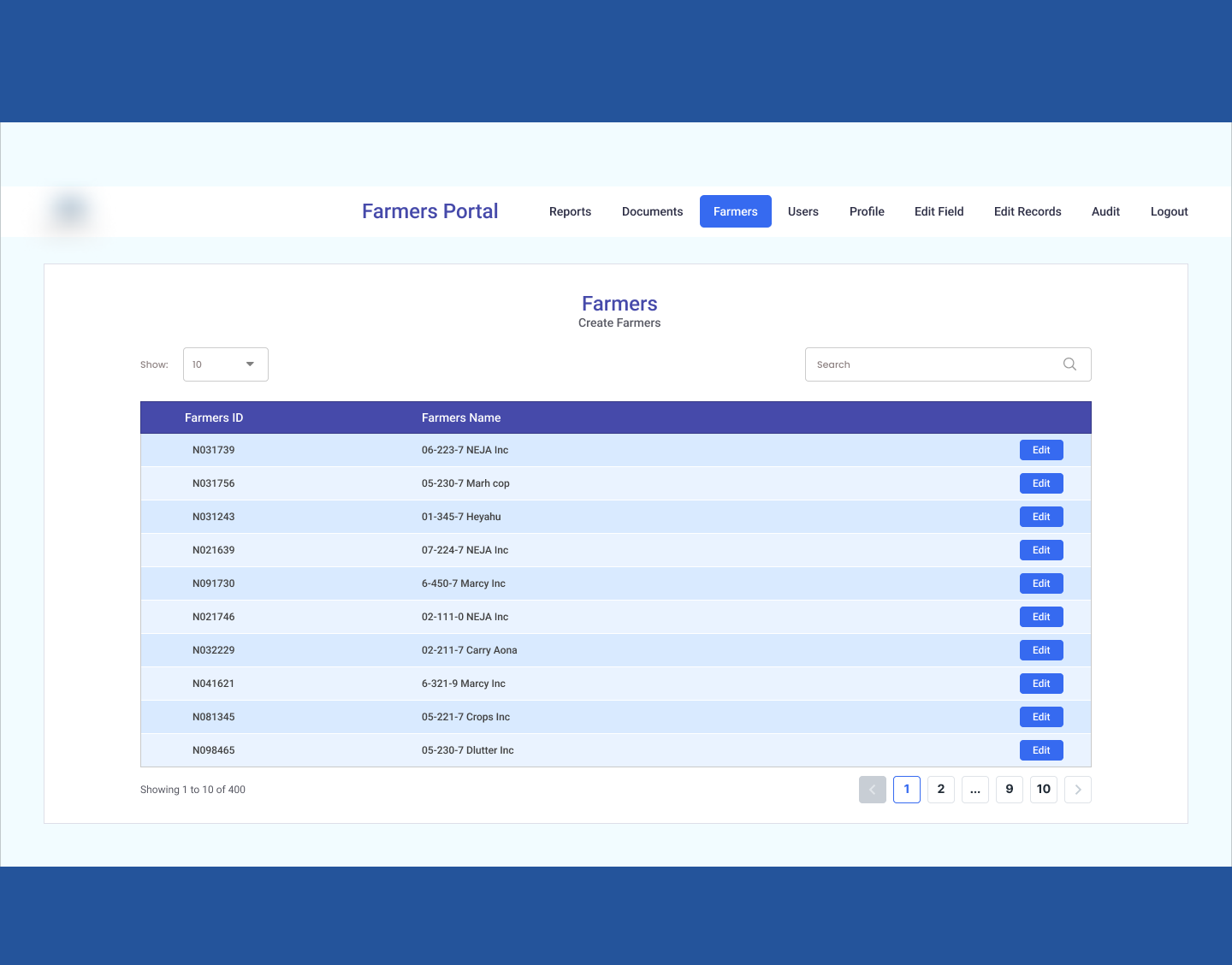1232x965 pixels.
Task: Select farmer ID N031739
Action: [x=213, y=450]
